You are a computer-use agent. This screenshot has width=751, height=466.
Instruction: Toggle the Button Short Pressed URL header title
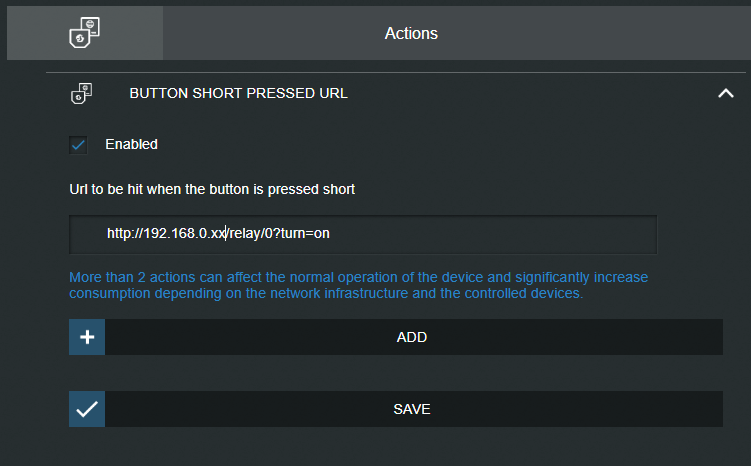(x=238, y=94)
